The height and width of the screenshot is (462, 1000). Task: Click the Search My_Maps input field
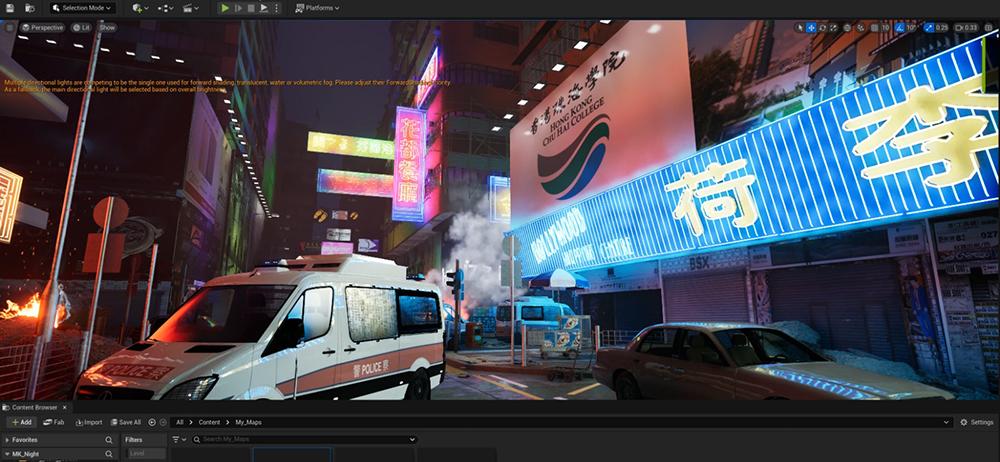(x=304, y=440)
